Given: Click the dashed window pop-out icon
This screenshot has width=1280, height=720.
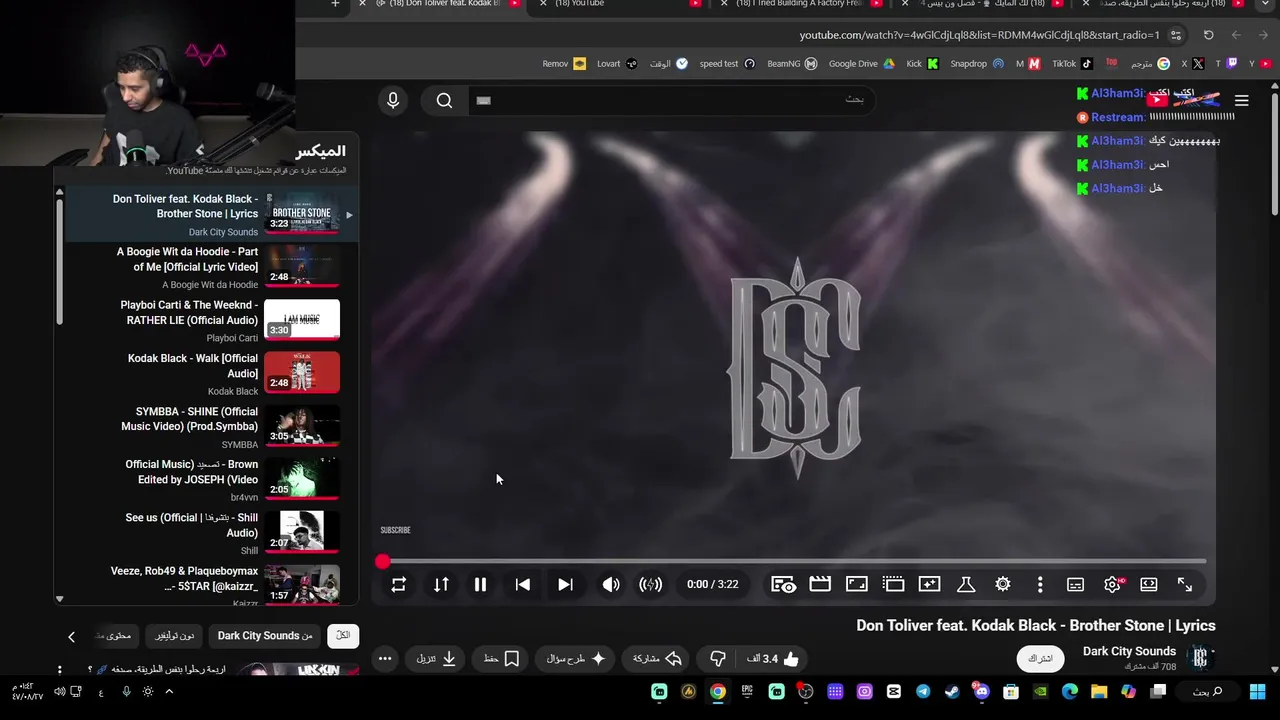Looking at the screenshot, I should 894,585.
